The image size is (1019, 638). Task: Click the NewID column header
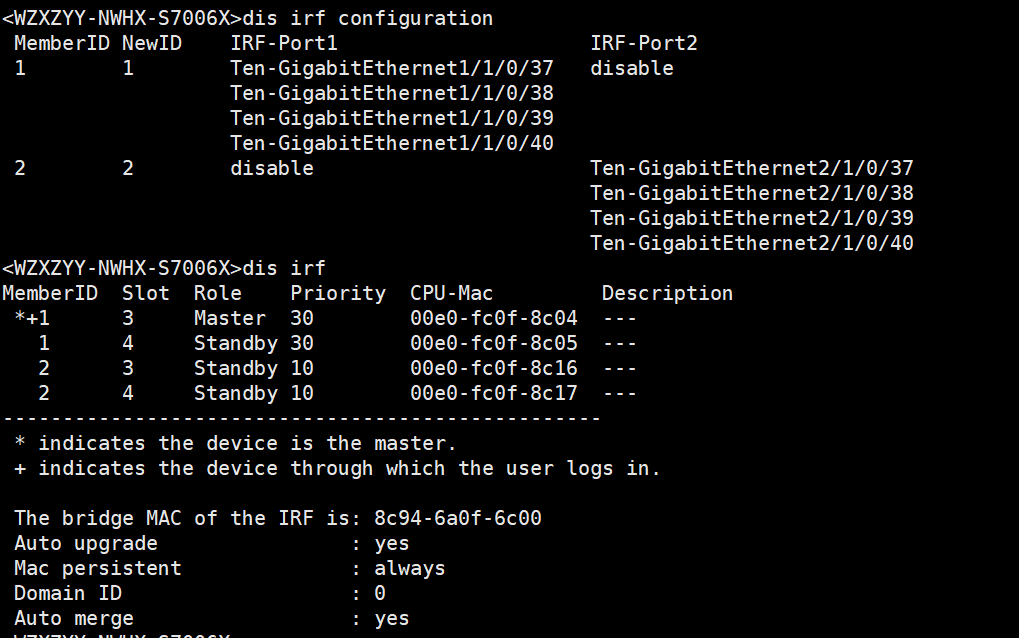point(152,43)
